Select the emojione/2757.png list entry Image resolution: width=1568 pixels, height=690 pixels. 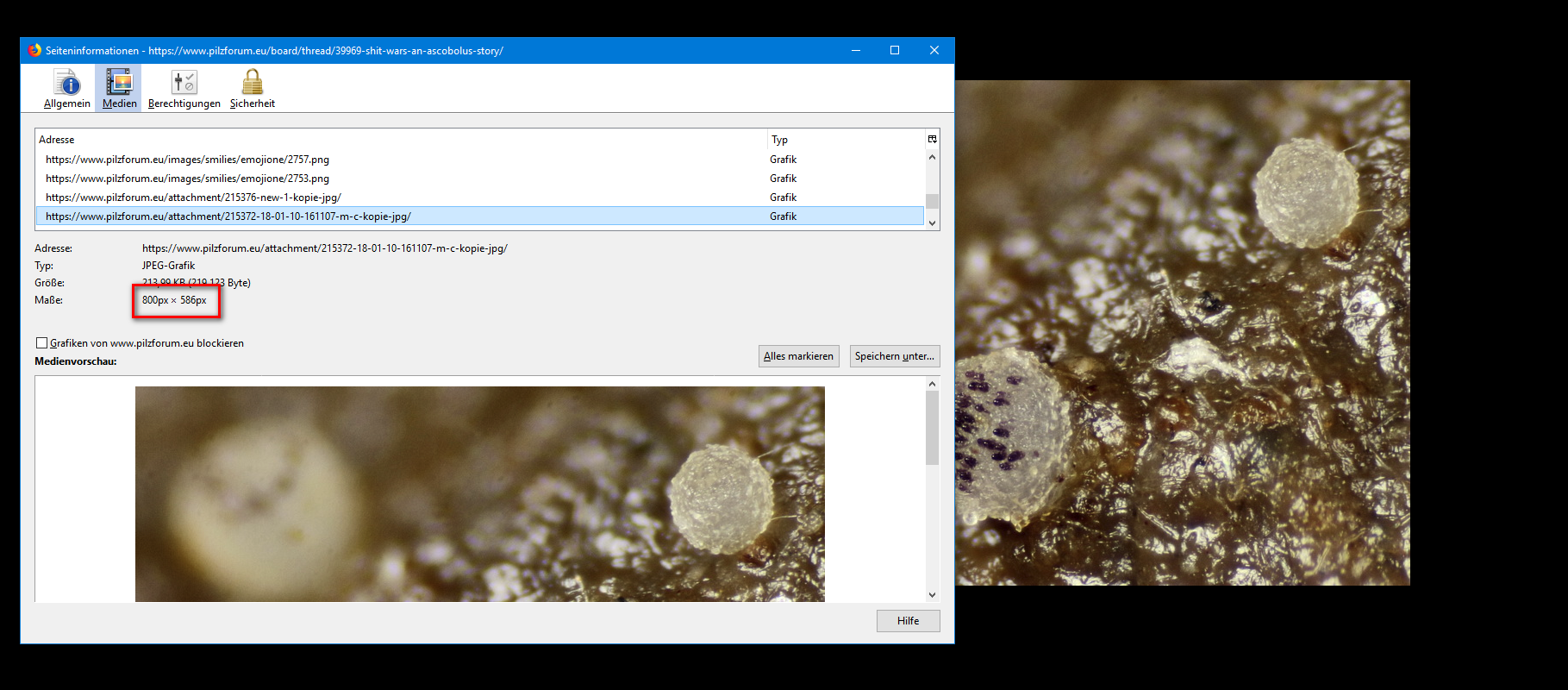187,160
